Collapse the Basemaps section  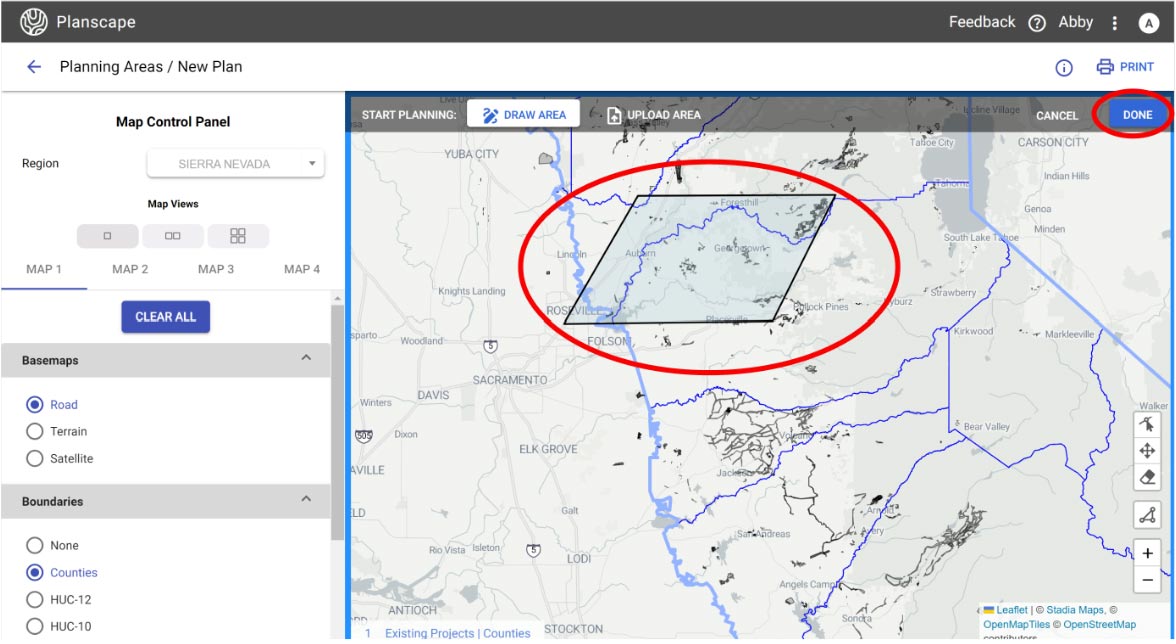pos(306,359)
